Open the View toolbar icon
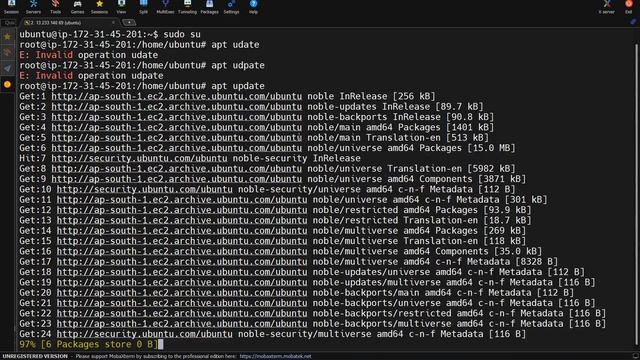 tap(121, 7)
